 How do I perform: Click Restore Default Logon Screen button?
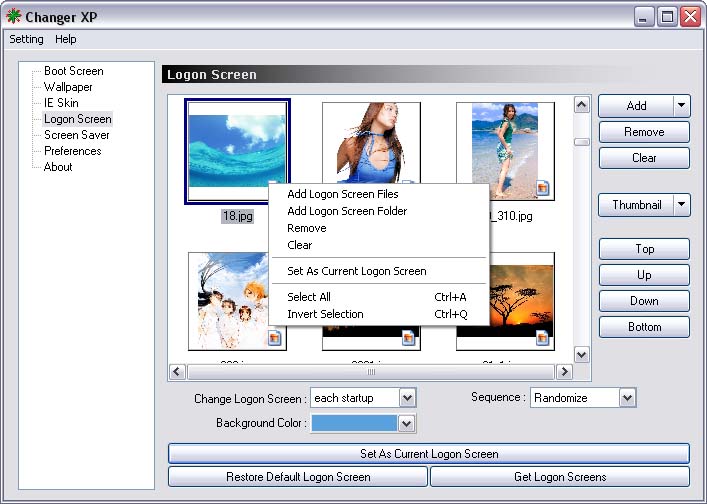(298, 477)
